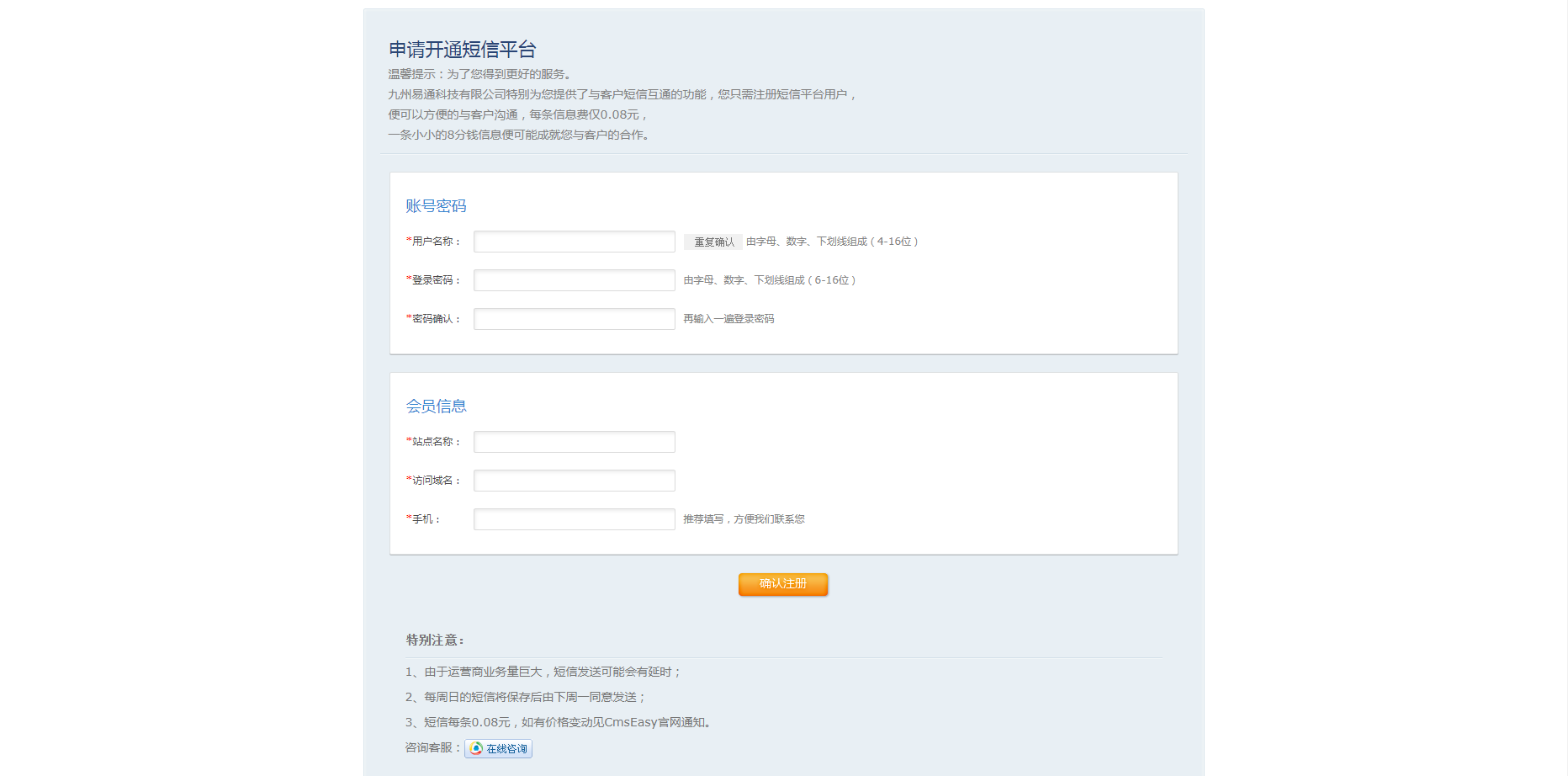Click the 用户名称 input field
The width and height of the screenshot is (1568, 776).
pos(574,242)
